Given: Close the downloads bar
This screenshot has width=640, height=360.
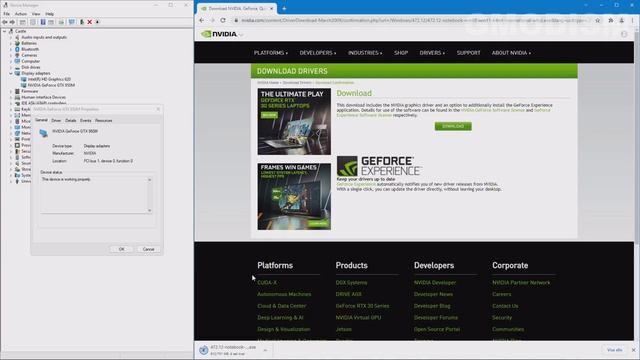Looking at the screenshot, I should click(x=633, y=350).
